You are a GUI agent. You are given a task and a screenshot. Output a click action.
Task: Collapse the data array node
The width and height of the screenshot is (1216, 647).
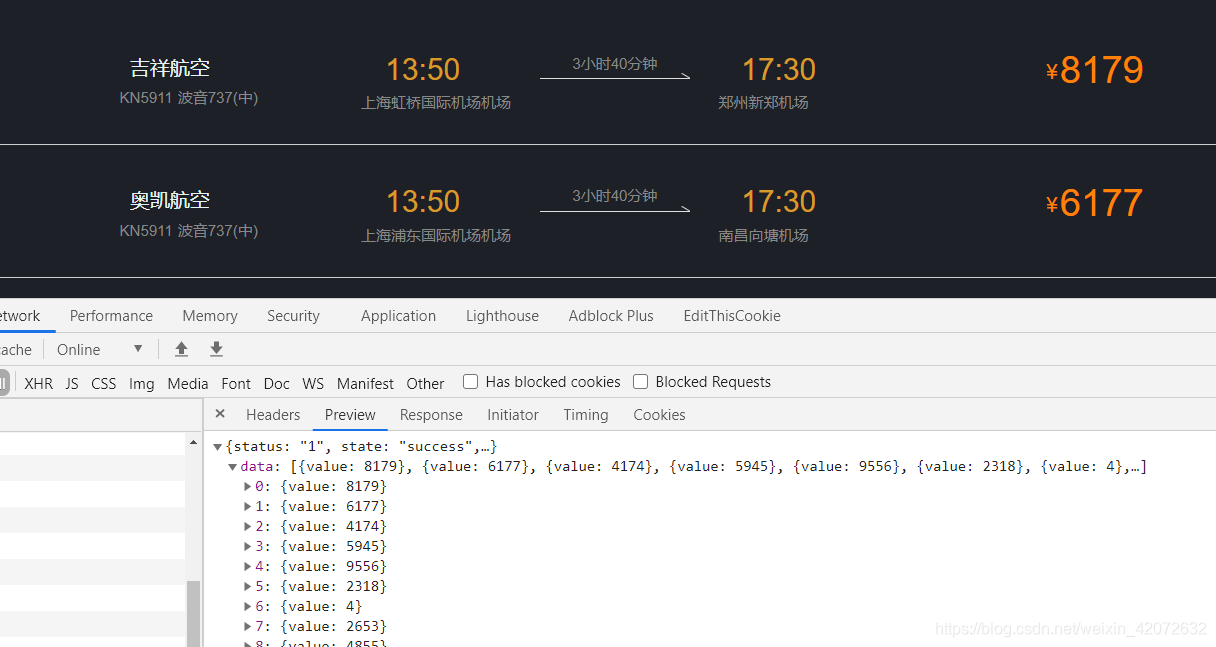(233, 467)
